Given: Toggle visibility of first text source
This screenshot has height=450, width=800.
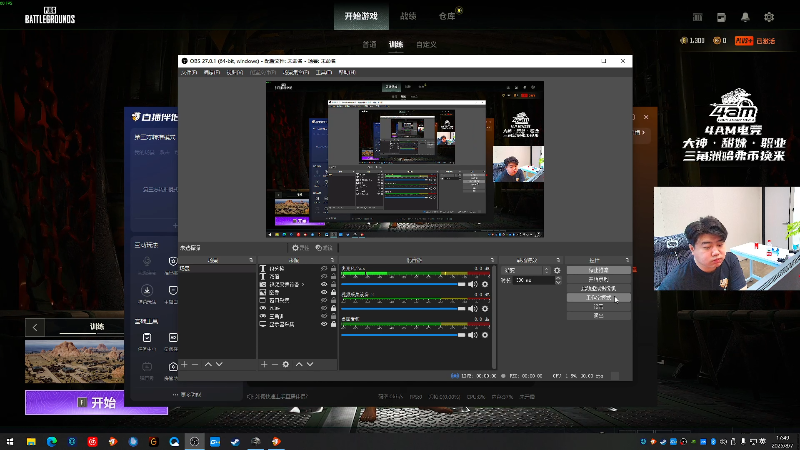Looking at the screenshot, I should coord(323,268).
